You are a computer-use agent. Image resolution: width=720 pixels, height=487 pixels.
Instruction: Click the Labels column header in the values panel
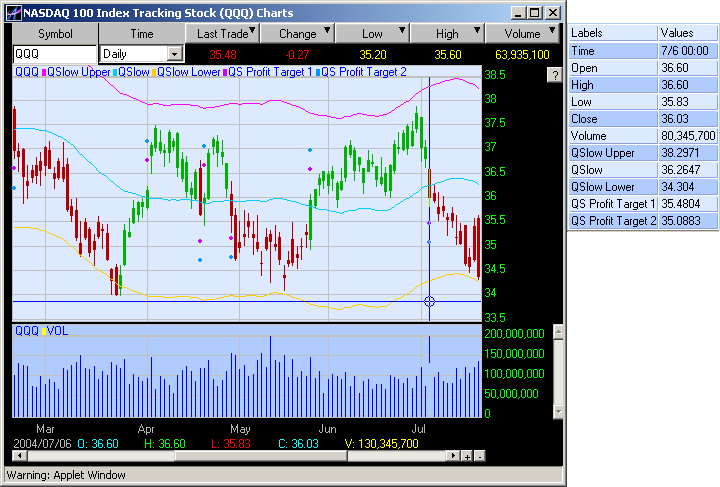pyautogui.click(x=613, y=33)
